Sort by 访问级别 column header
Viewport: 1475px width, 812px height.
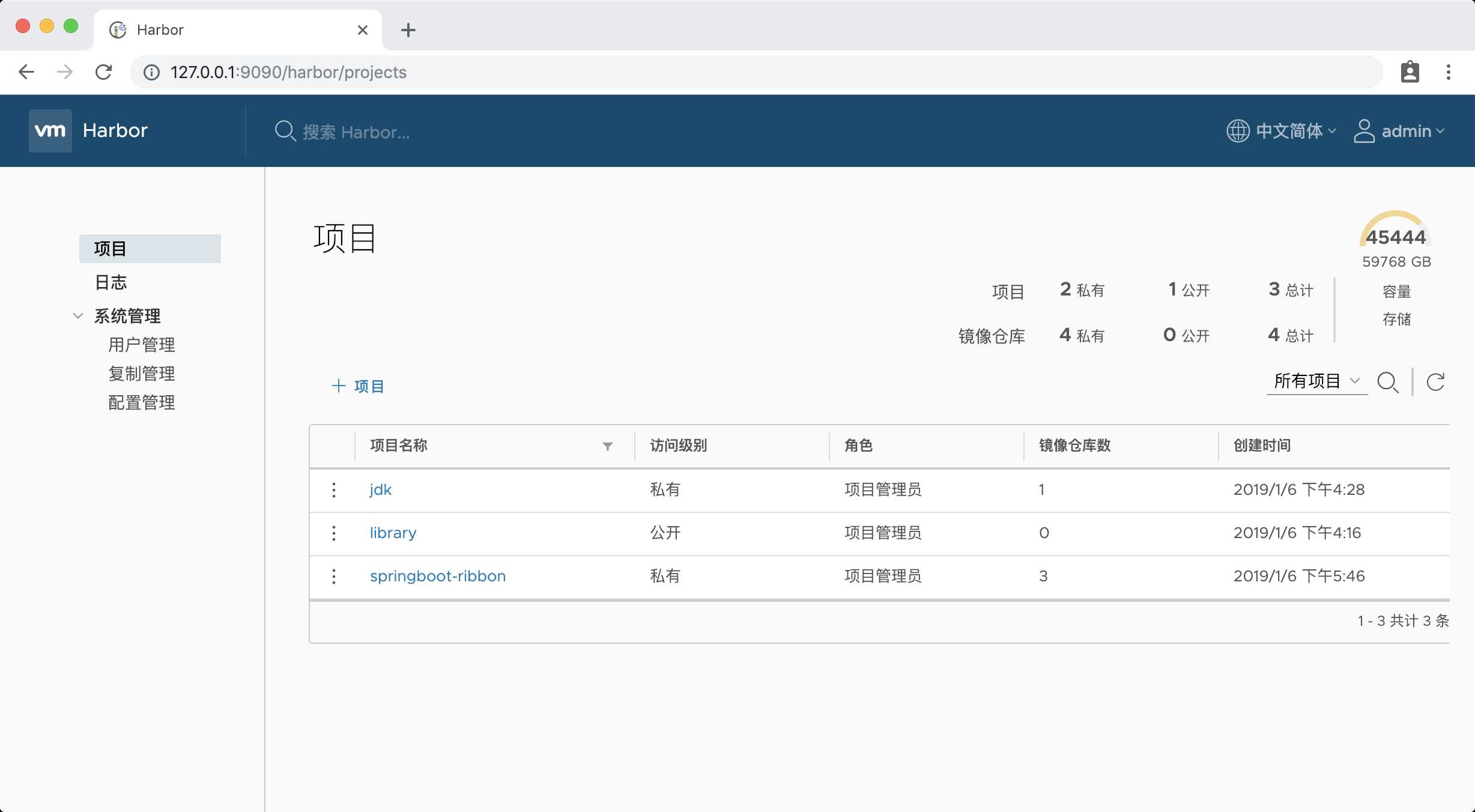pyautogui.click(x=679, y=446)
